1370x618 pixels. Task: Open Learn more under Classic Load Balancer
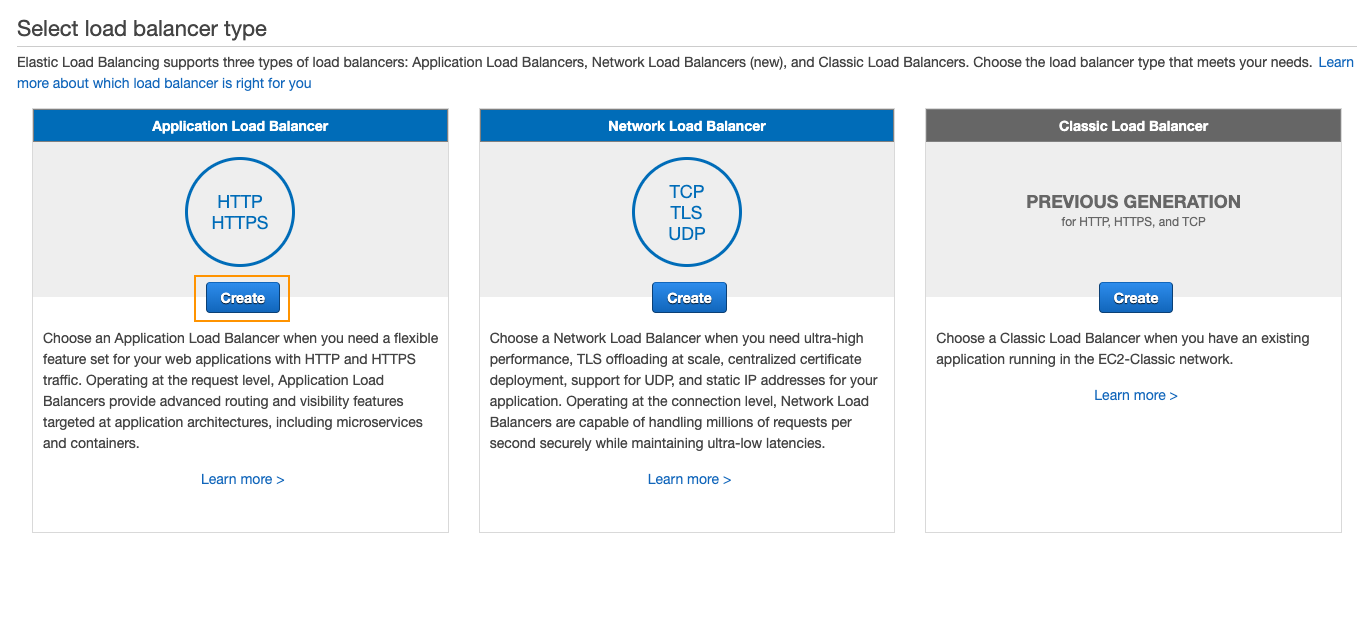(1136, 395)
